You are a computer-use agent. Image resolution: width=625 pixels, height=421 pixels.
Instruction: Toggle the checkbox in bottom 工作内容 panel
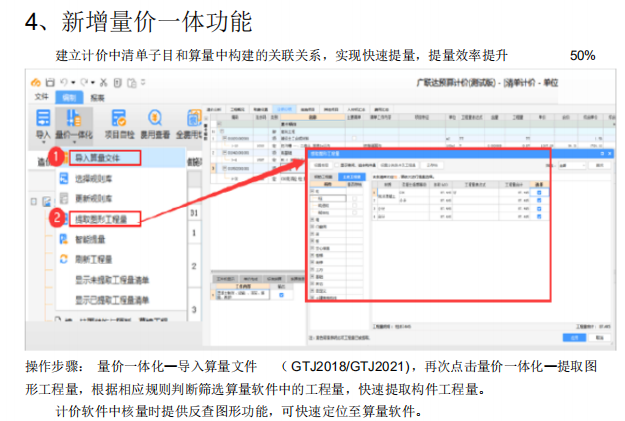coord(281,295)
